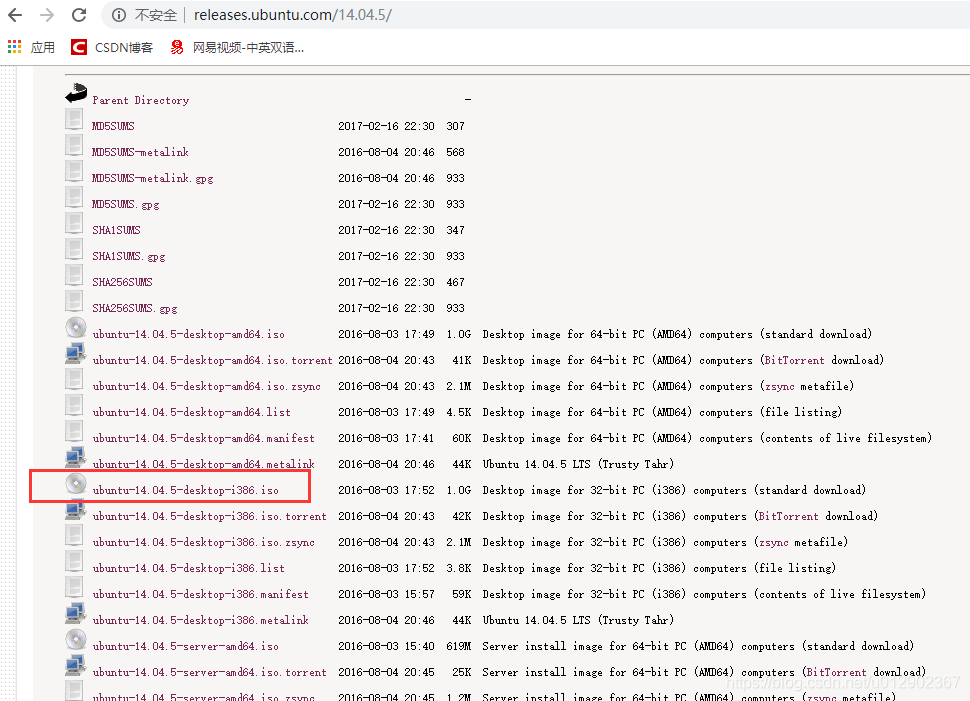Open the MD5SUMS-metalink.gpg link

[x=153, y=178]
